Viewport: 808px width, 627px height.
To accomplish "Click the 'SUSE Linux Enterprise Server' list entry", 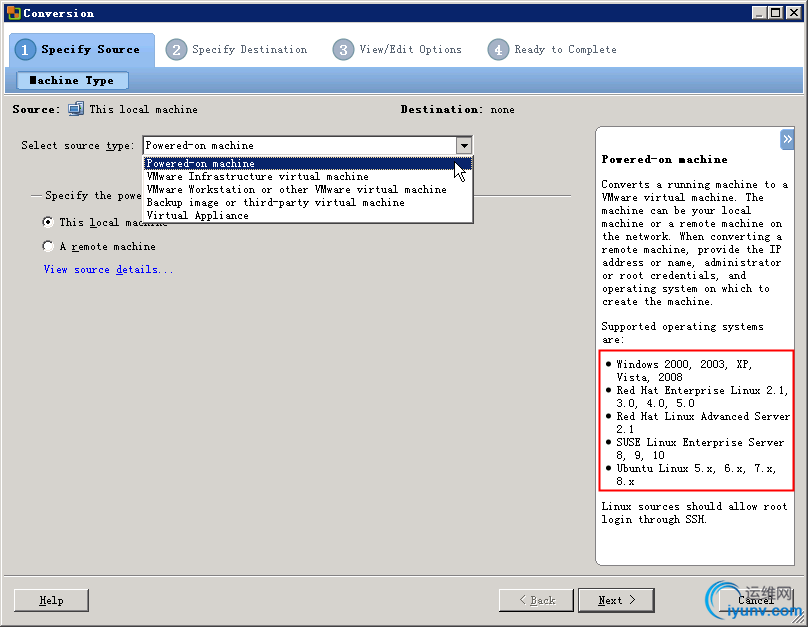I will (x=695, y=449).
